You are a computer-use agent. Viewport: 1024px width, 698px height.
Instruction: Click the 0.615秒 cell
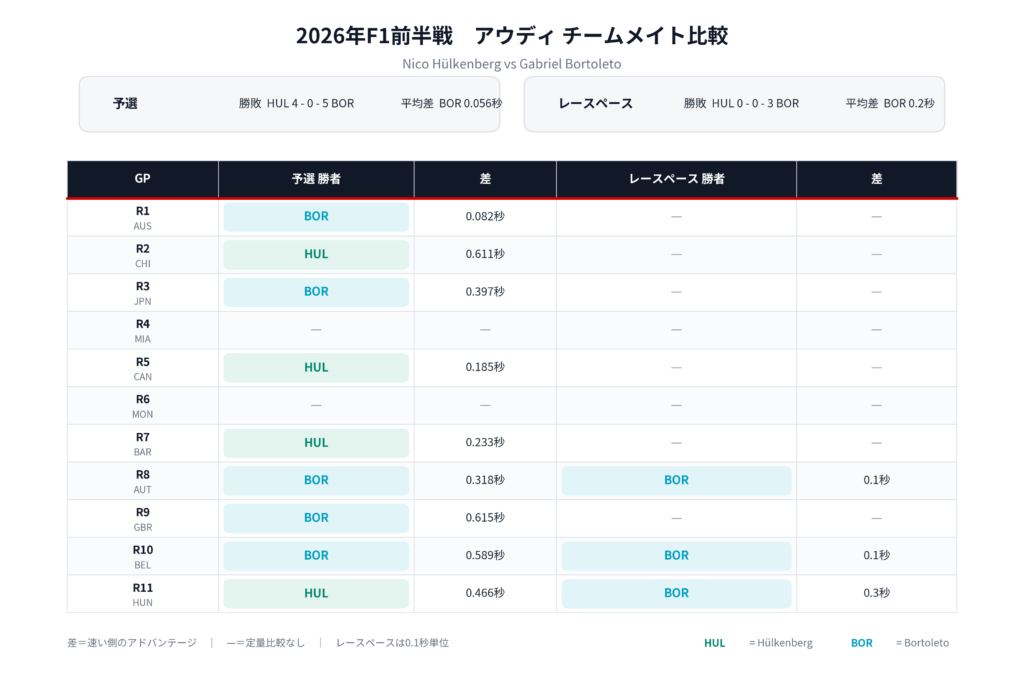pos(485,518)
